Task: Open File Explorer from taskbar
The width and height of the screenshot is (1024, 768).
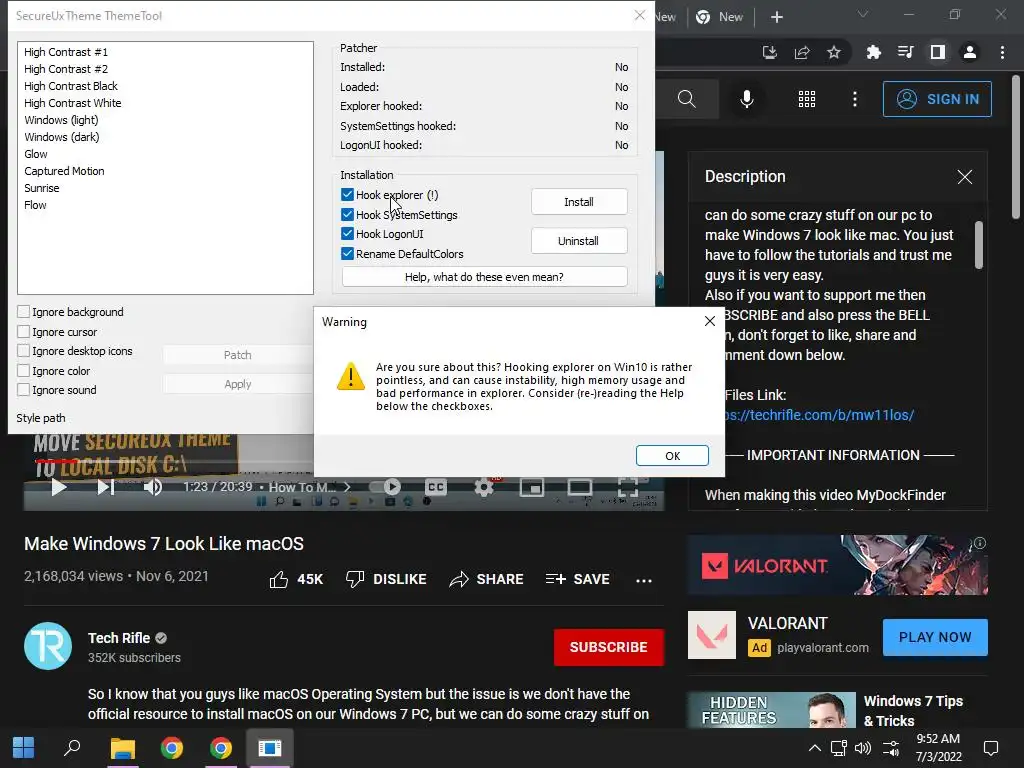Action: [x=122, y=748]
